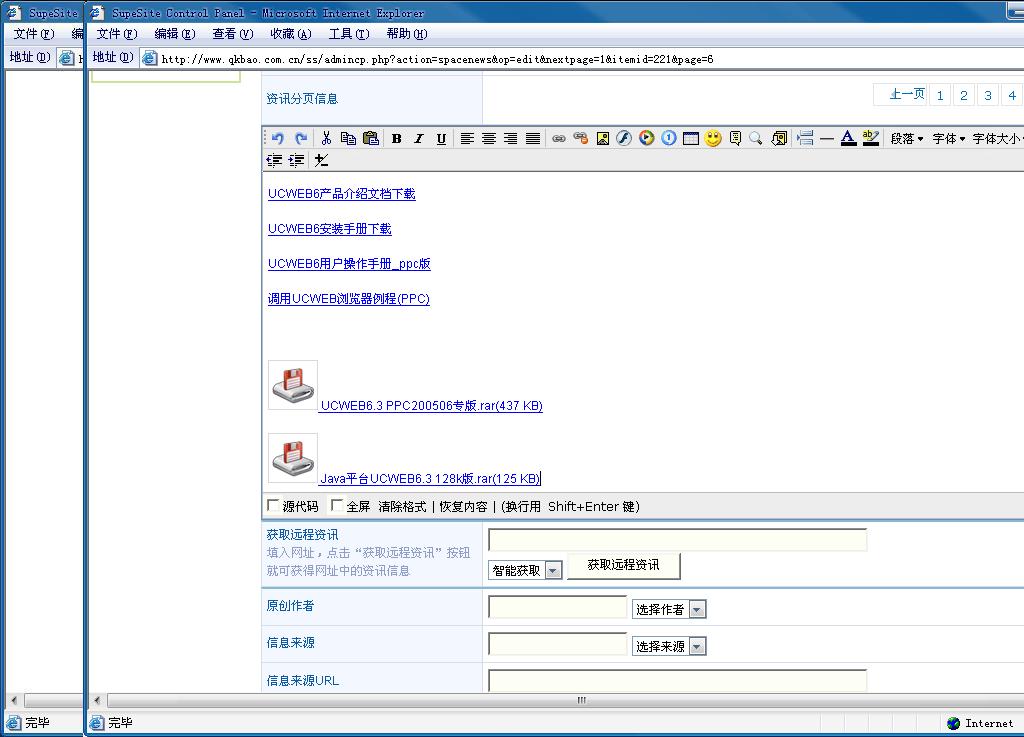Screen dimensions: 1024x737
Task: Click 清除格式 clear formatting link
Action: [402, 507]
